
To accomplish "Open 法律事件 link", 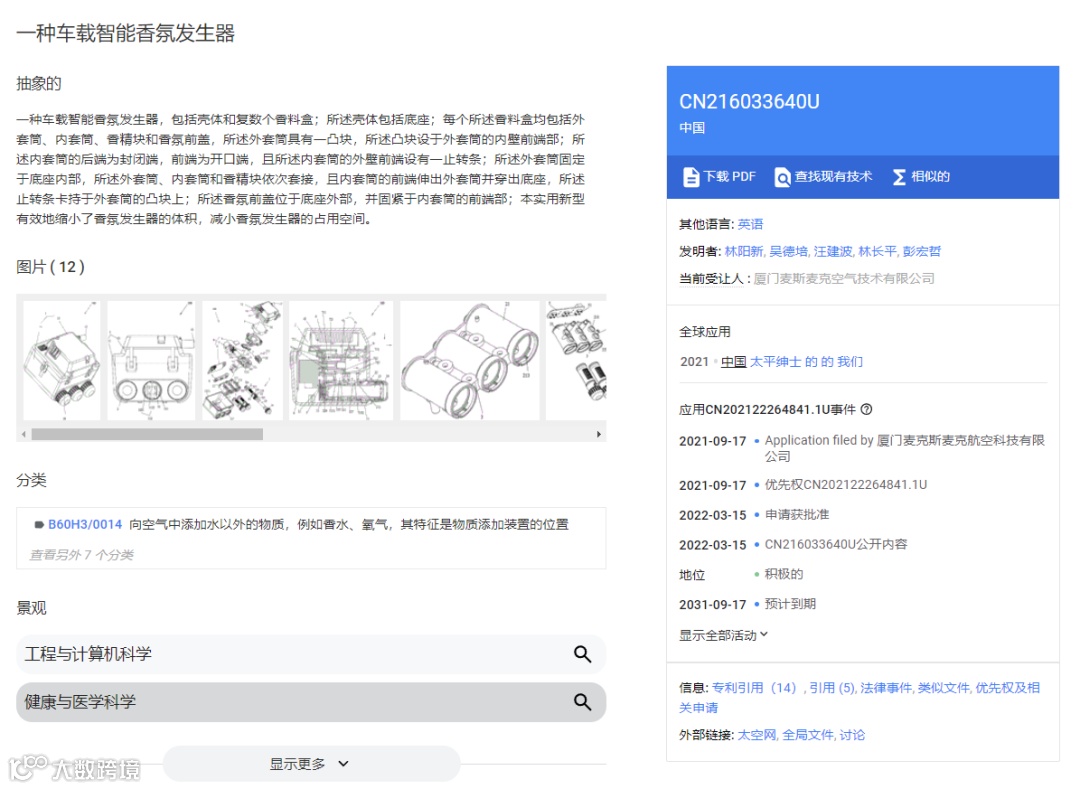I will click(886, 688).
